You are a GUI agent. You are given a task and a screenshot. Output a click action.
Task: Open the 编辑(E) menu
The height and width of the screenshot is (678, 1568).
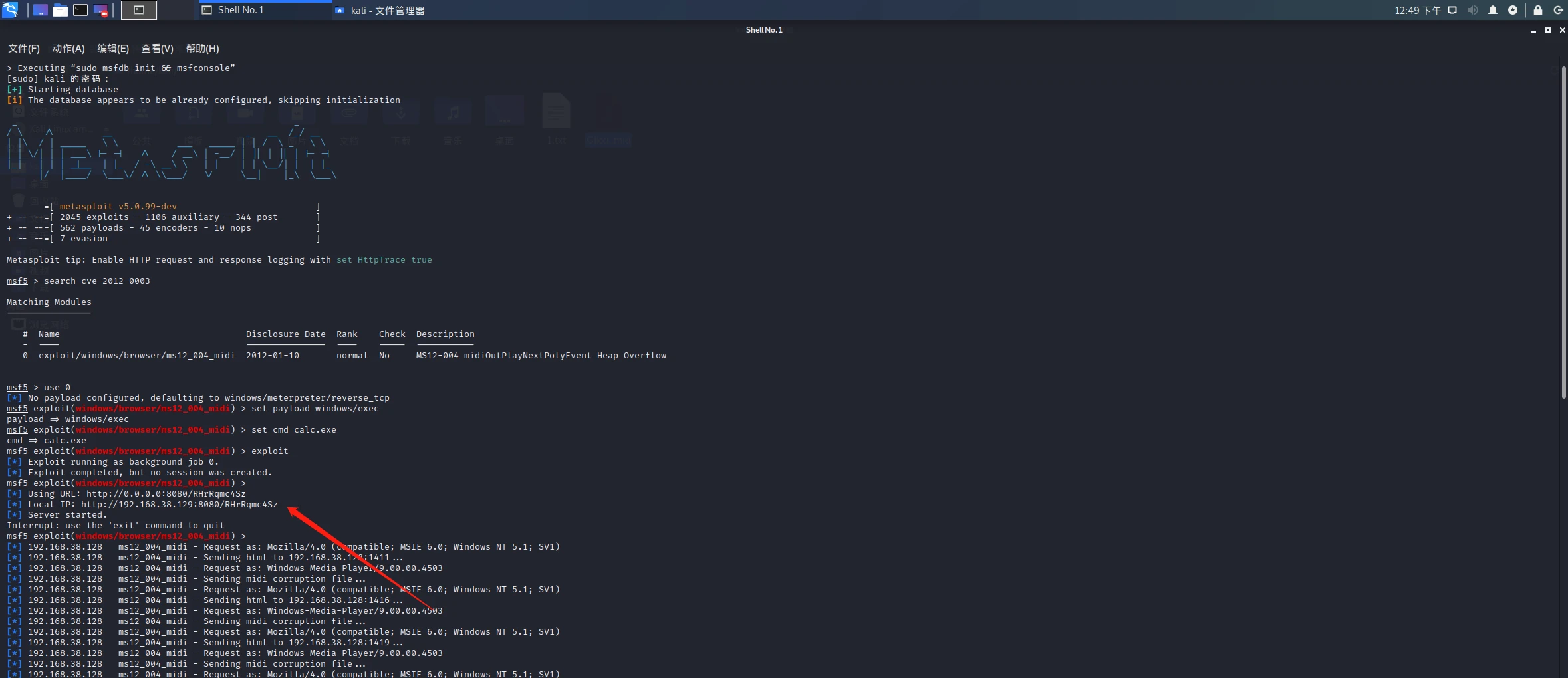[x=113, y=49]
